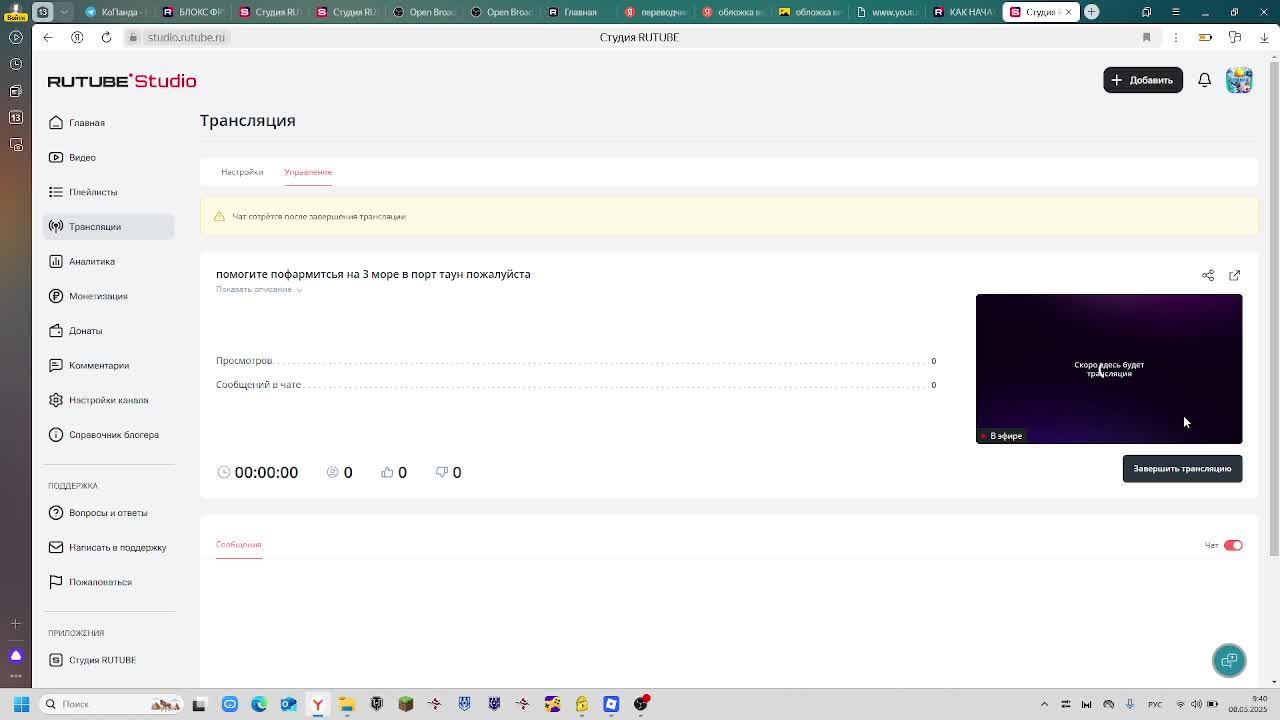Open Главная in the sidebar

tap(86, 123)
